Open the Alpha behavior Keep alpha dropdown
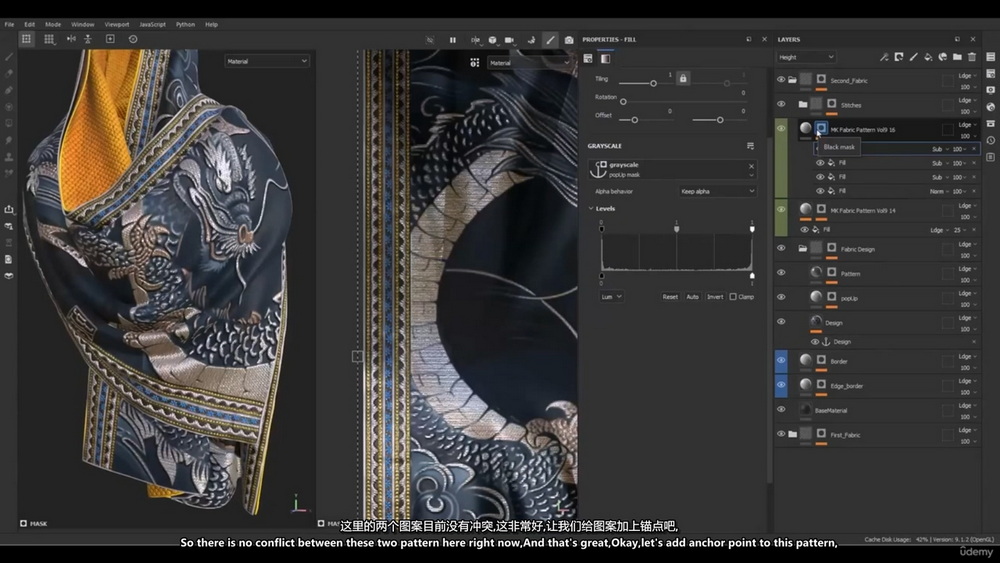Image resolution: width=1000 pixels, height=563 pixels. 717,191
